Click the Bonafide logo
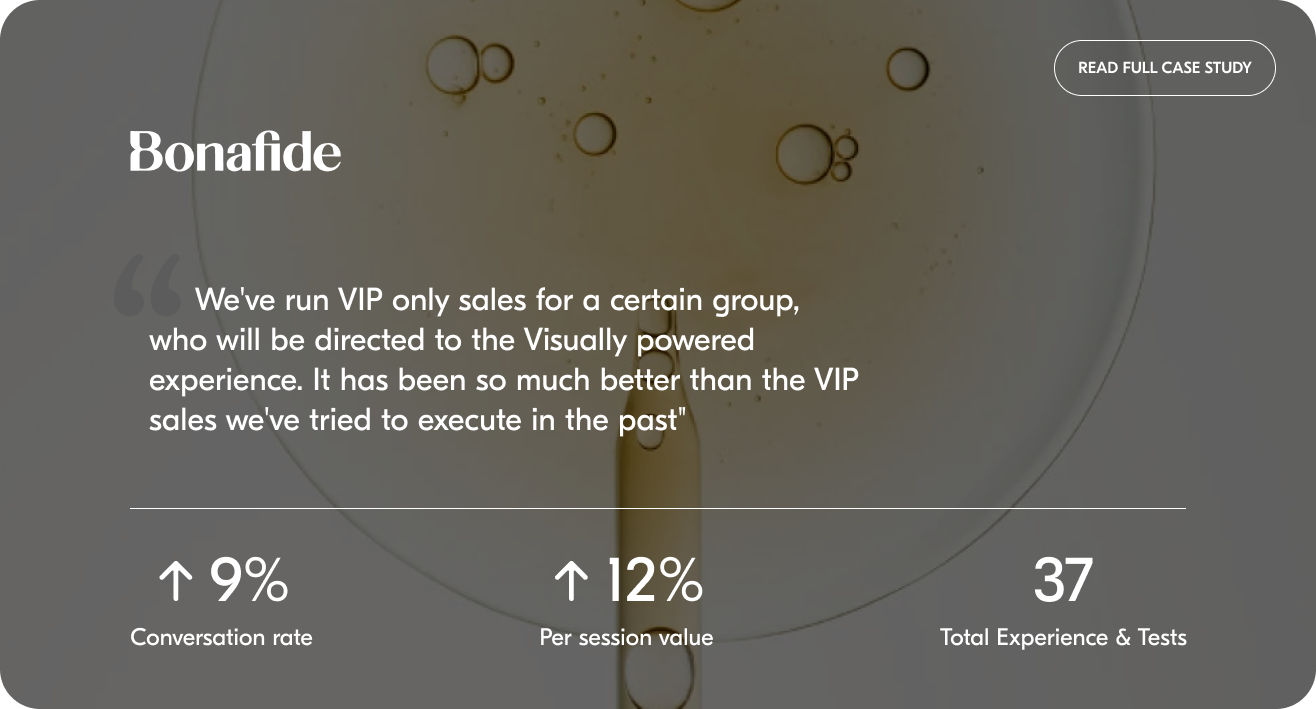 [x=235, y=152]
